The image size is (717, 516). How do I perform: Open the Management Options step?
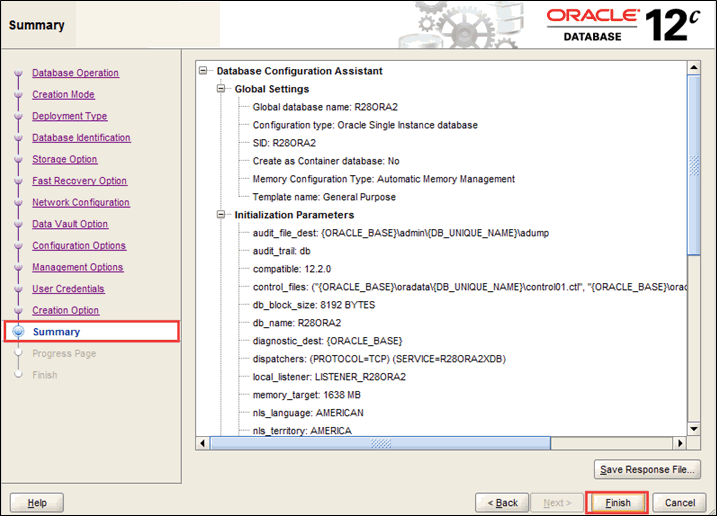click(77, 267)
